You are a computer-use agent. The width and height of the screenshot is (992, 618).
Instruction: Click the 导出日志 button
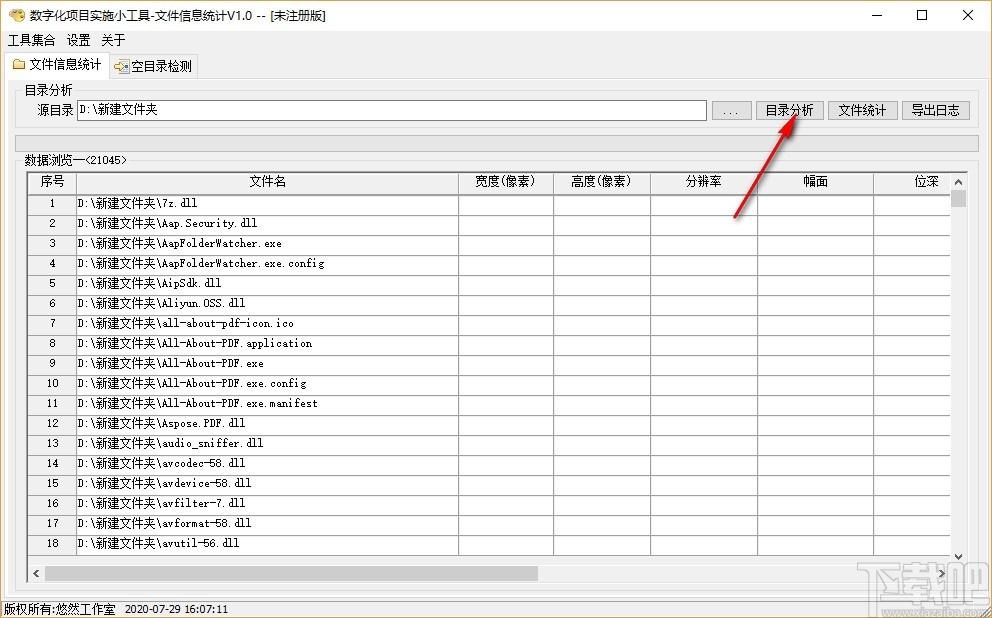[x=936, y=110]
